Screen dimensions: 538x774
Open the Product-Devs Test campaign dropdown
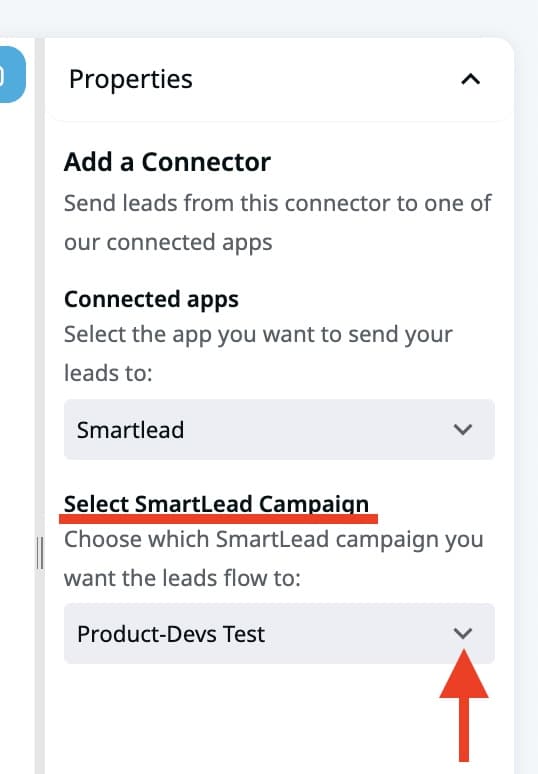pyautogui.click(x=279, y=633)
